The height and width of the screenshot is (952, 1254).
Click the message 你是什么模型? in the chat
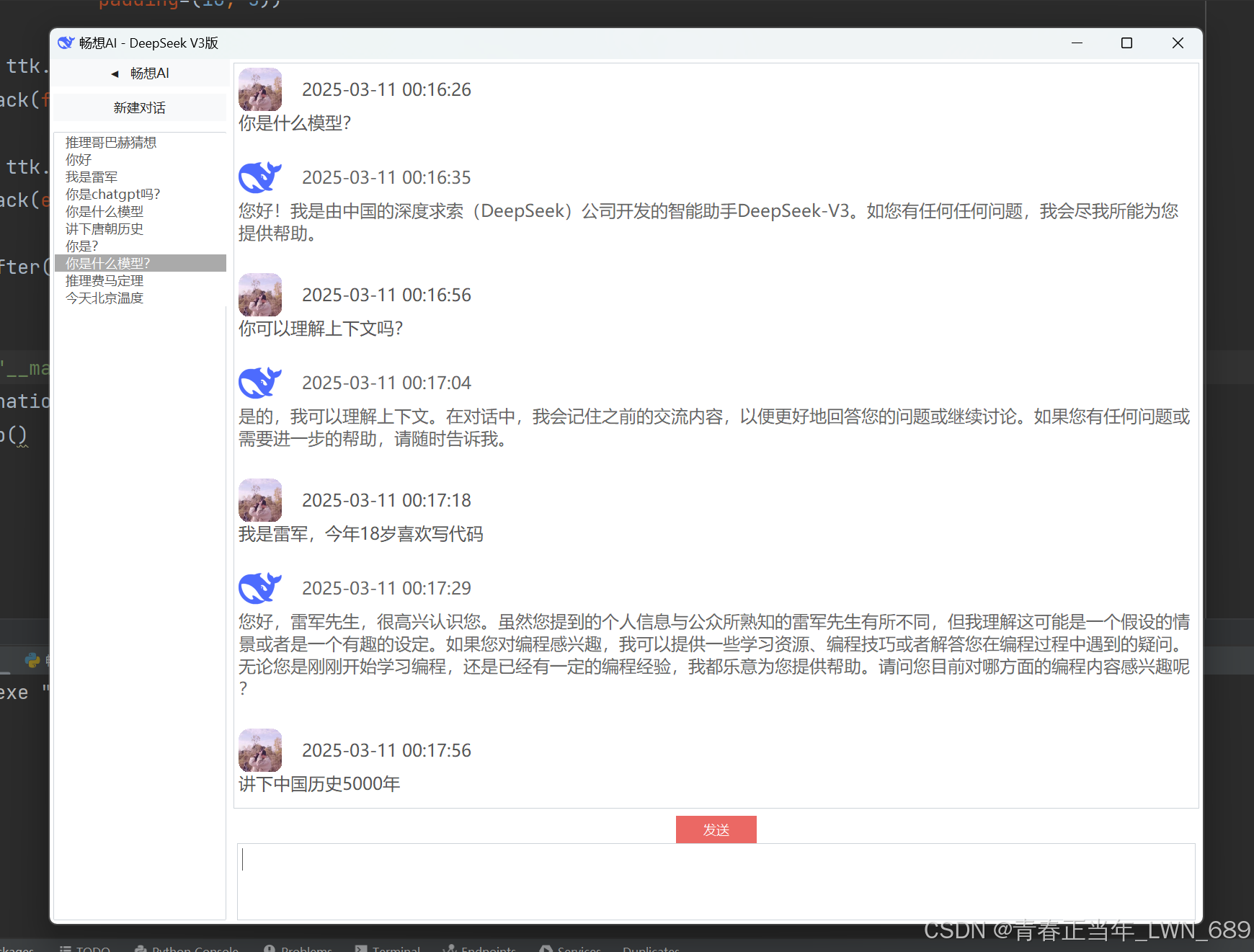pyautogui.click(x=295, y=123)
